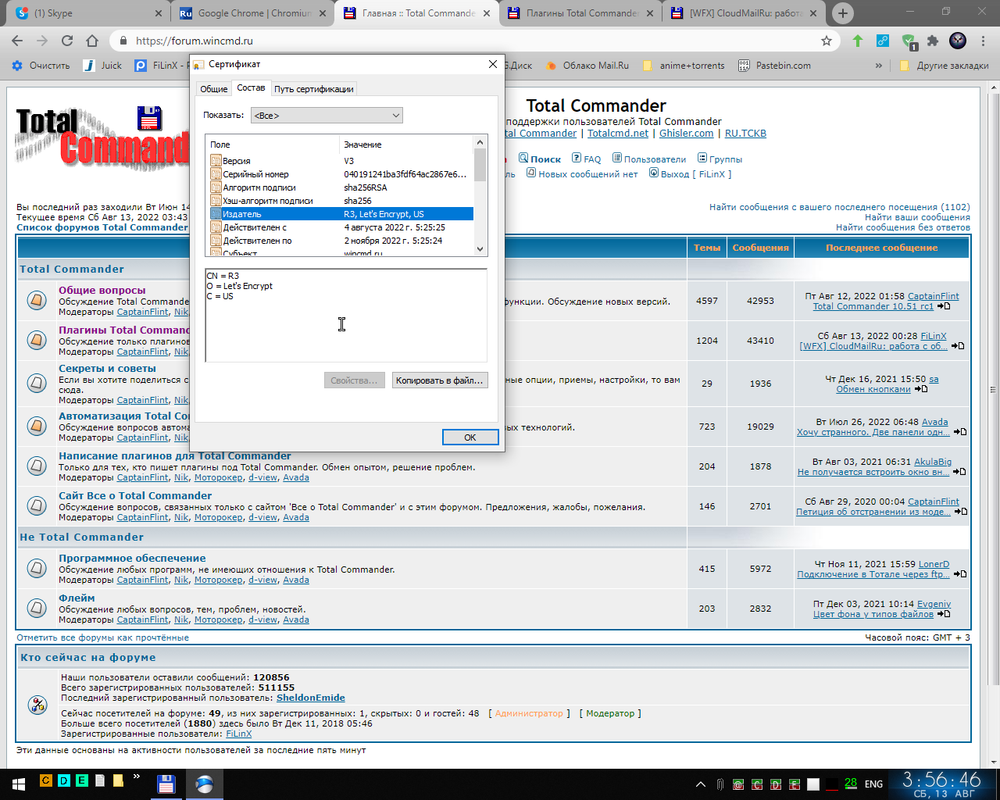Show hidden tray icons chevron

pos(700,784)
